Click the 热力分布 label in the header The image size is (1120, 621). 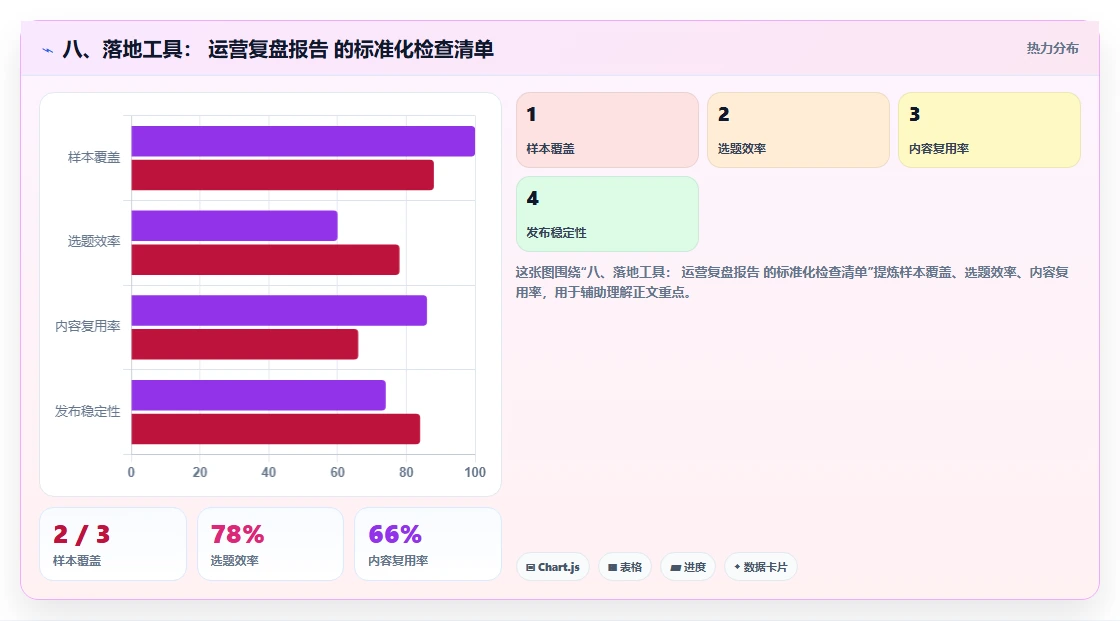(x=1052, y=49)
